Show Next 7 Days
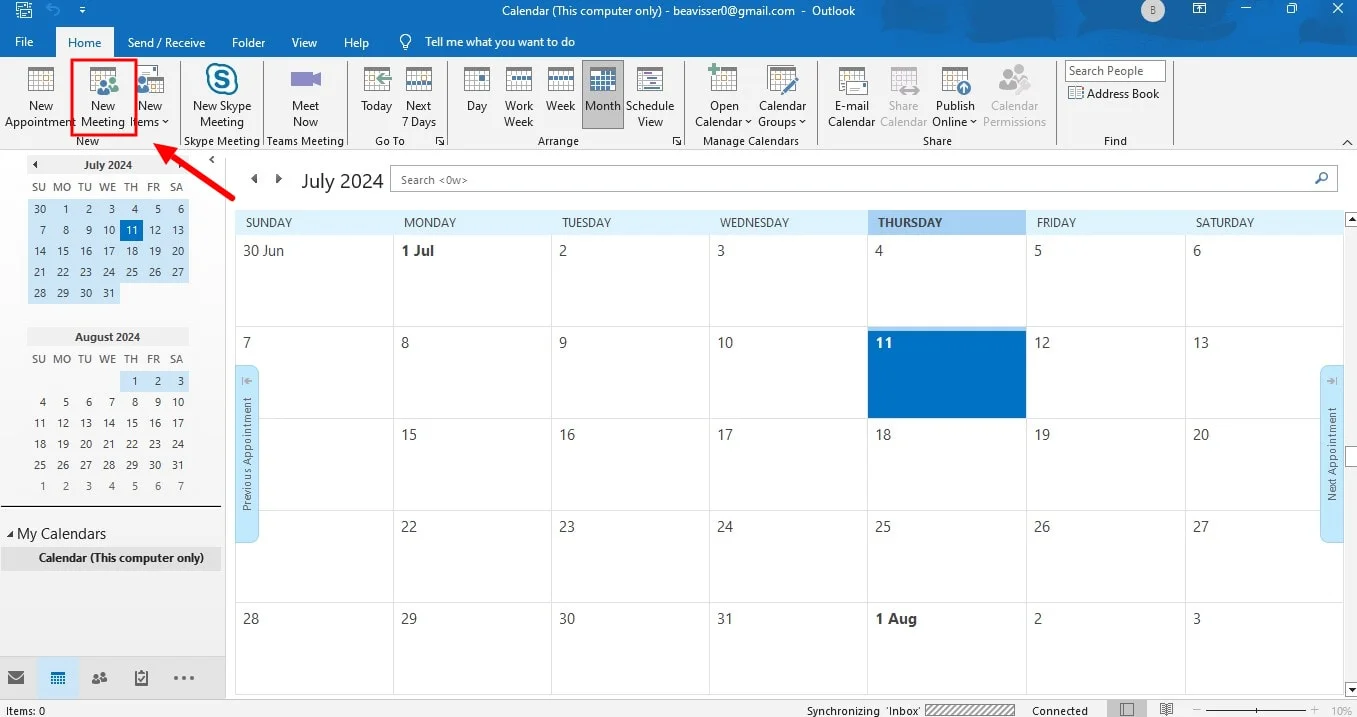The image size is (1357, 717). [x=419, y=97]
